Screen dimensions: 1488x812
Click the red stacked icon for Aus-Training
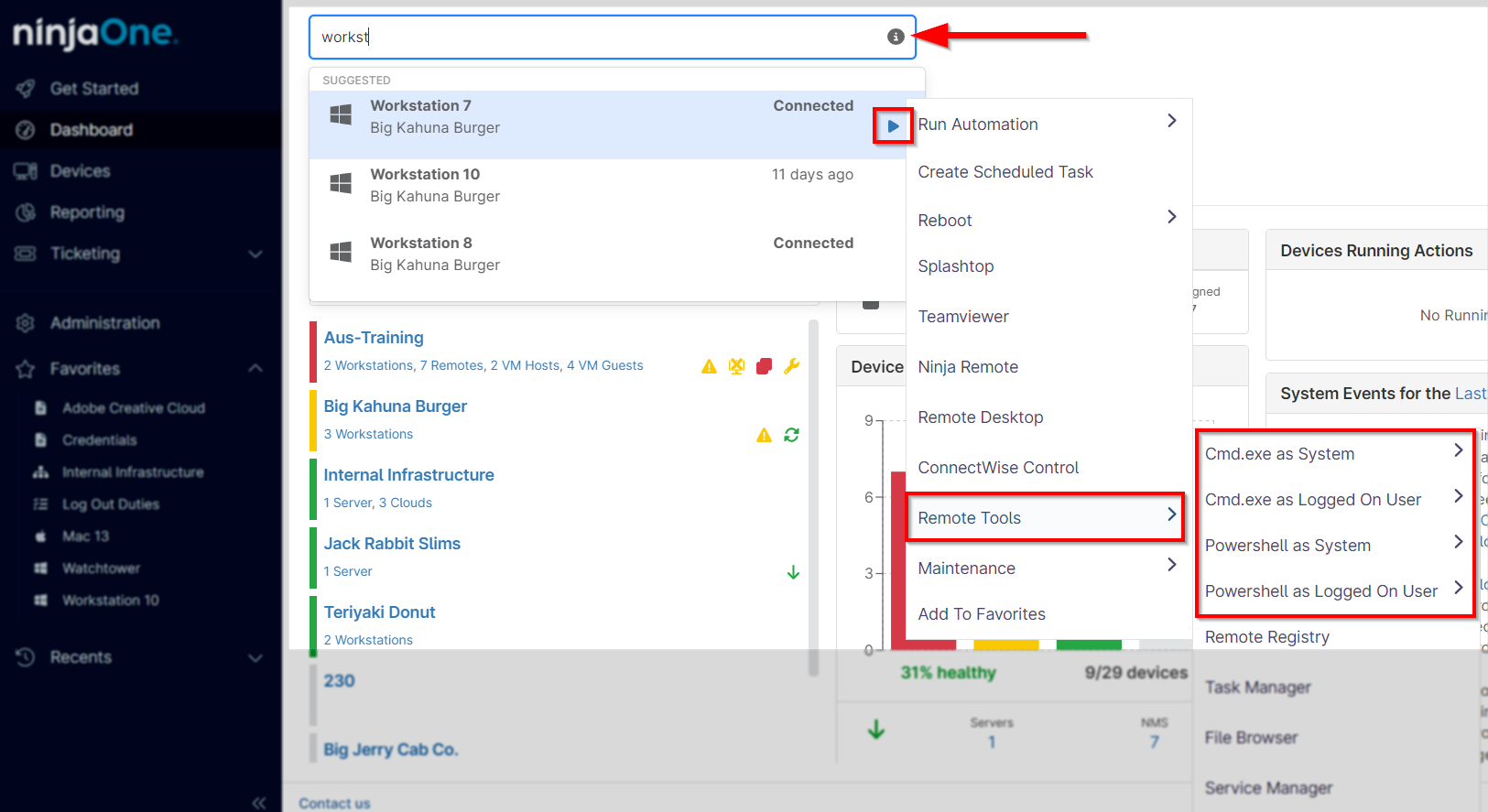pos(765,366)
